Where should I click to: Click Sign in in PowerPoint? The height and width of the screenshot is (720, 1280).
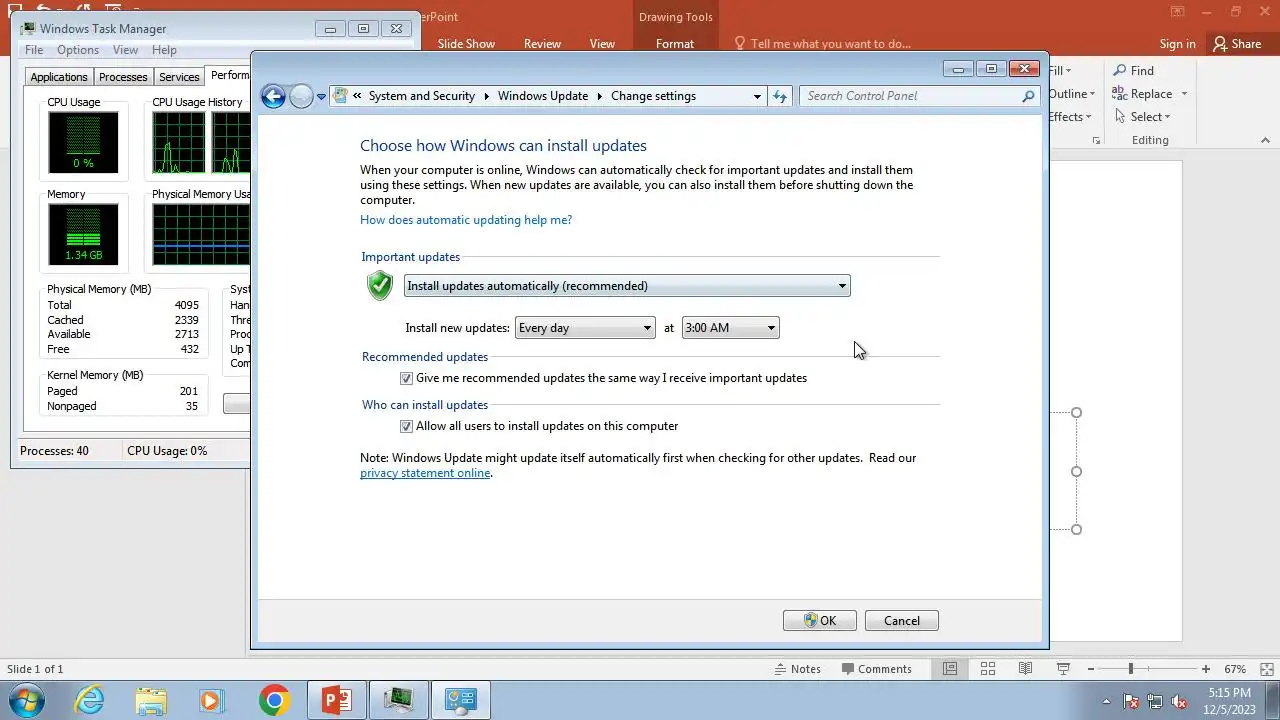(x=1177, y=44)
